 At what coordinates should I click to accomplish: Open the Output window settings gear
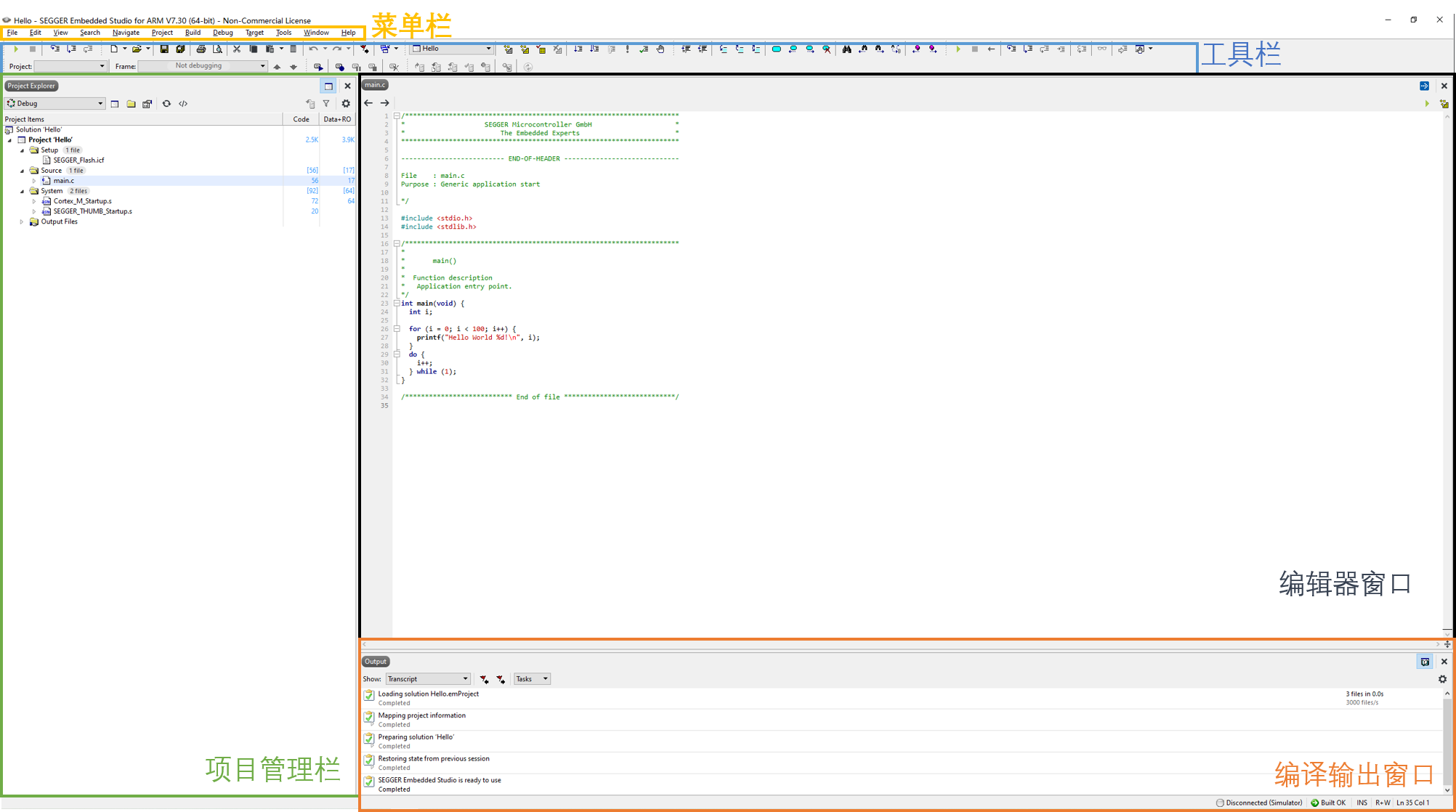point(1442,679)
